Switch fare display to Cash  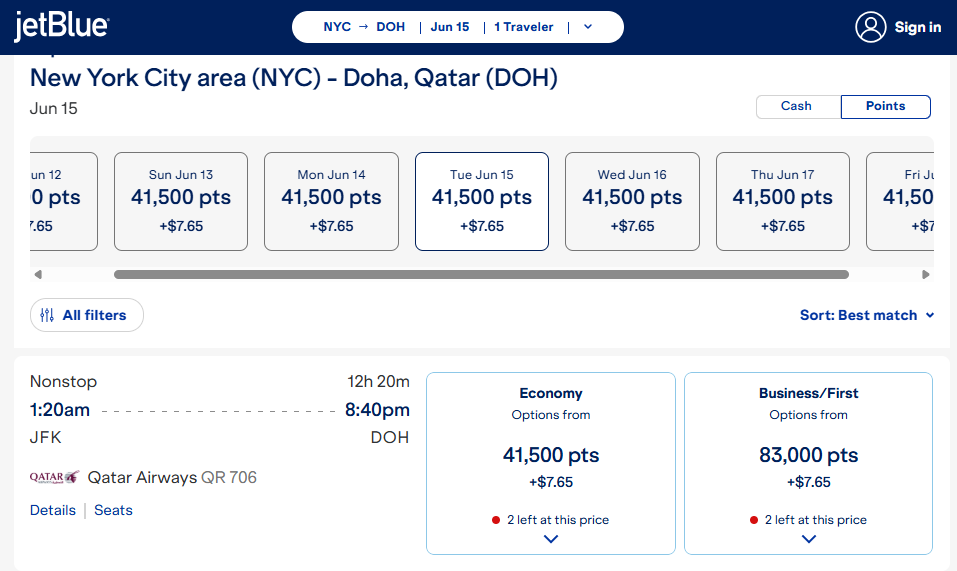click(796, 106)
